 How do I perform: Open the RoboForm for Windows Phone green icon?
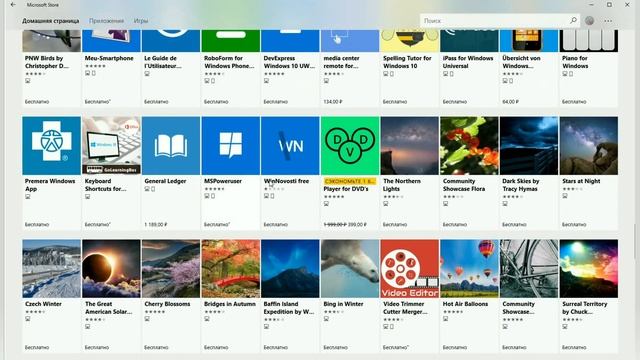(x=231, y=40)
